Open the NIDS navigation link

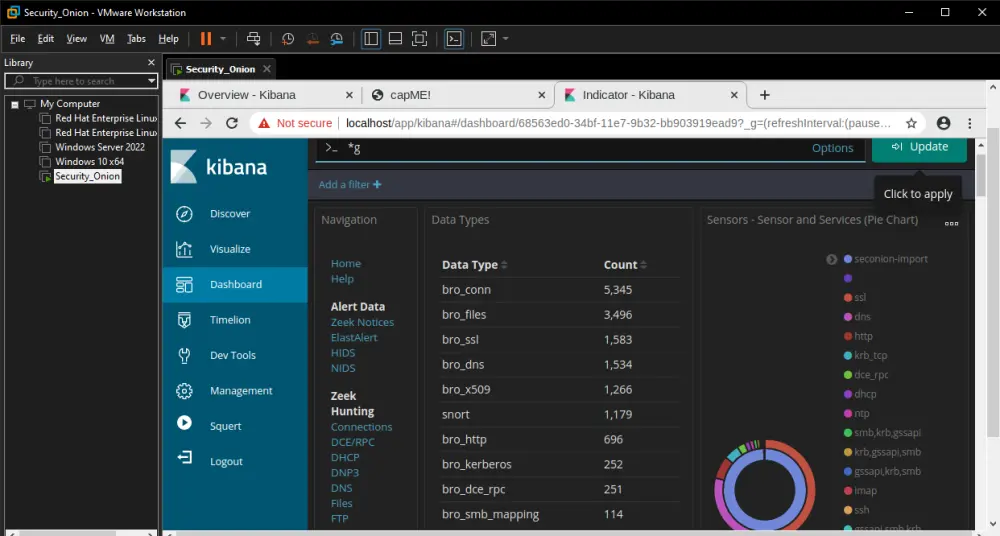point(343,368)
